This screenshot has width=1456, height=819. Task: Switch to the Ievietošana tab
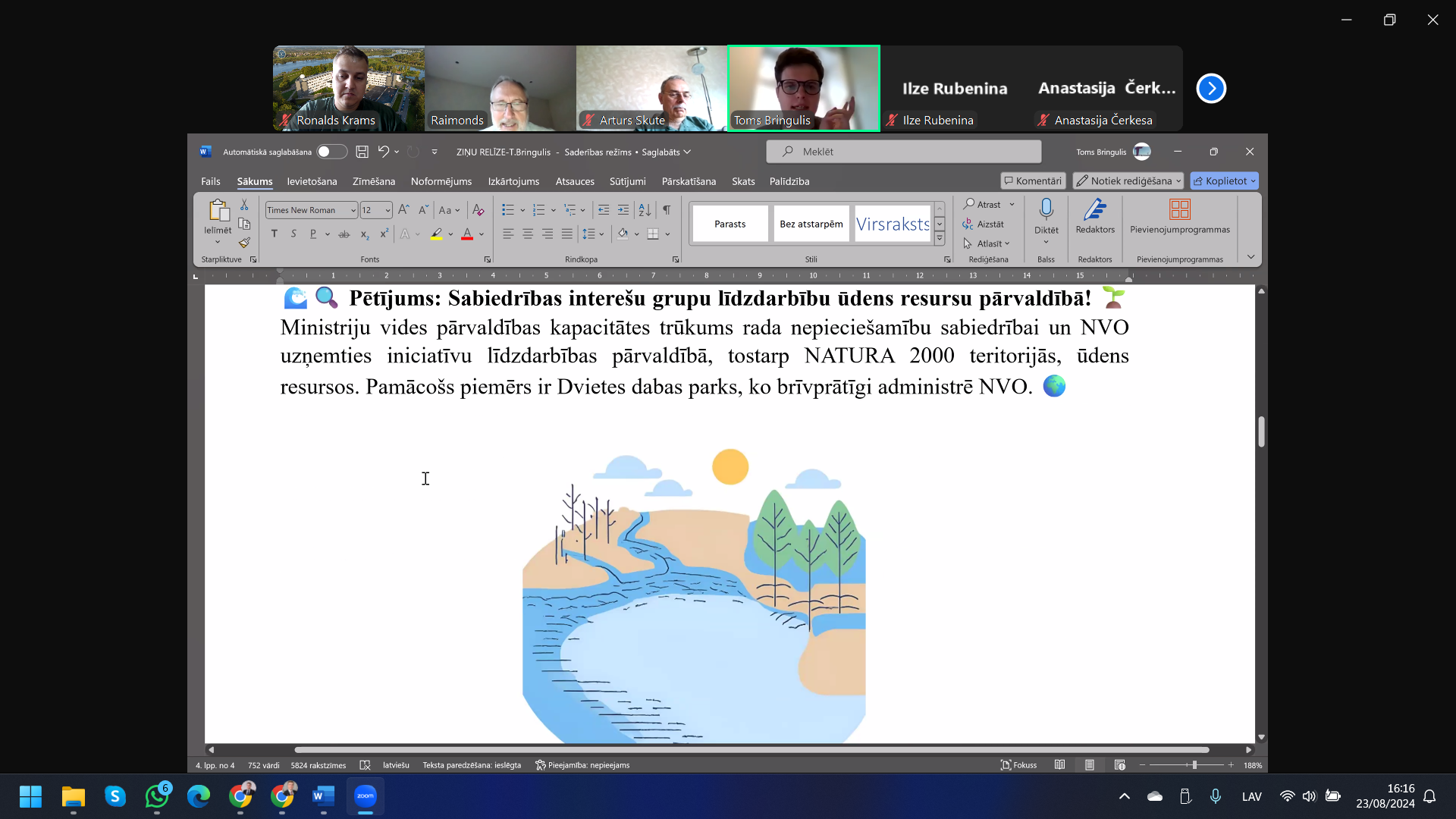point(312,181)
